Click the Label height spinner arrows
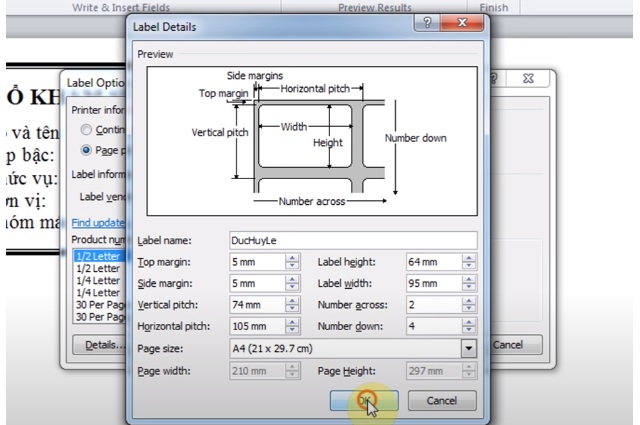The image size is (640, 425). [x=468, y=261]
